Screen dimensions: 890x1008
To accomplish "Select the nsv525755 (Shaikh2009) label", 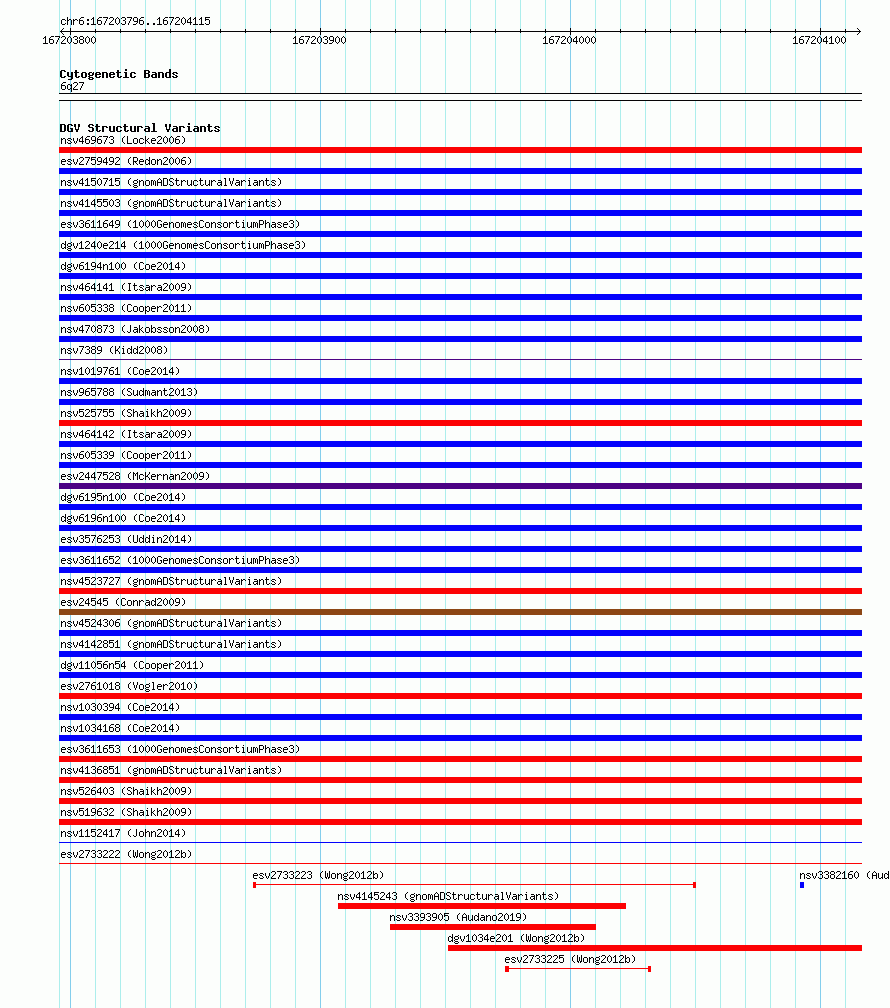I will click(x=126, y=413).
